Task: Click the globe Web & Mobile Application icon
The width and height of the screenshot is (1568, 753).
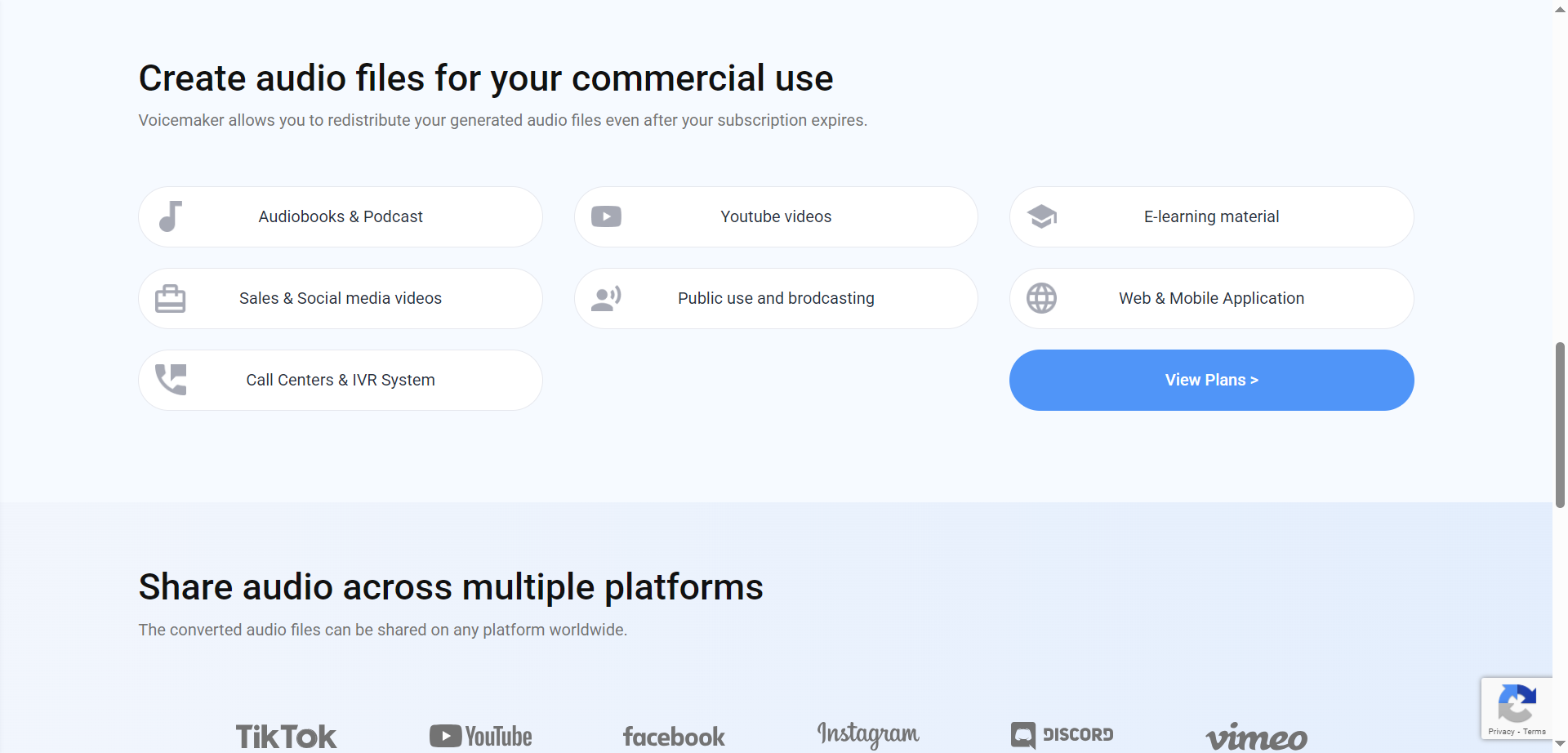Action: tap(1041, 298)
